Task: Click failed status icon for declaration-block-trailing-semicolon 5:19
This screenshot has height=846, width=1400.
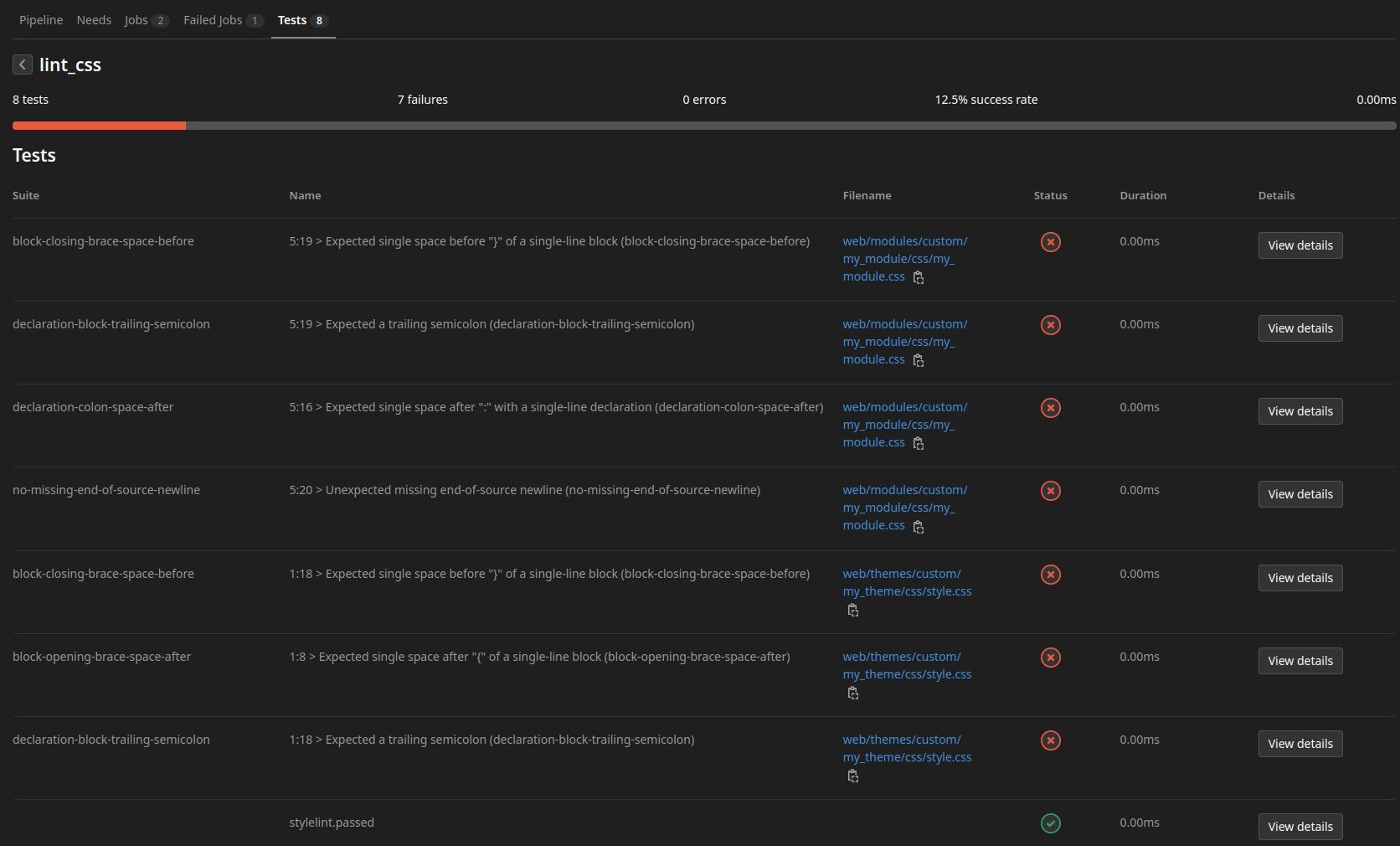Action: (1050, 325)
